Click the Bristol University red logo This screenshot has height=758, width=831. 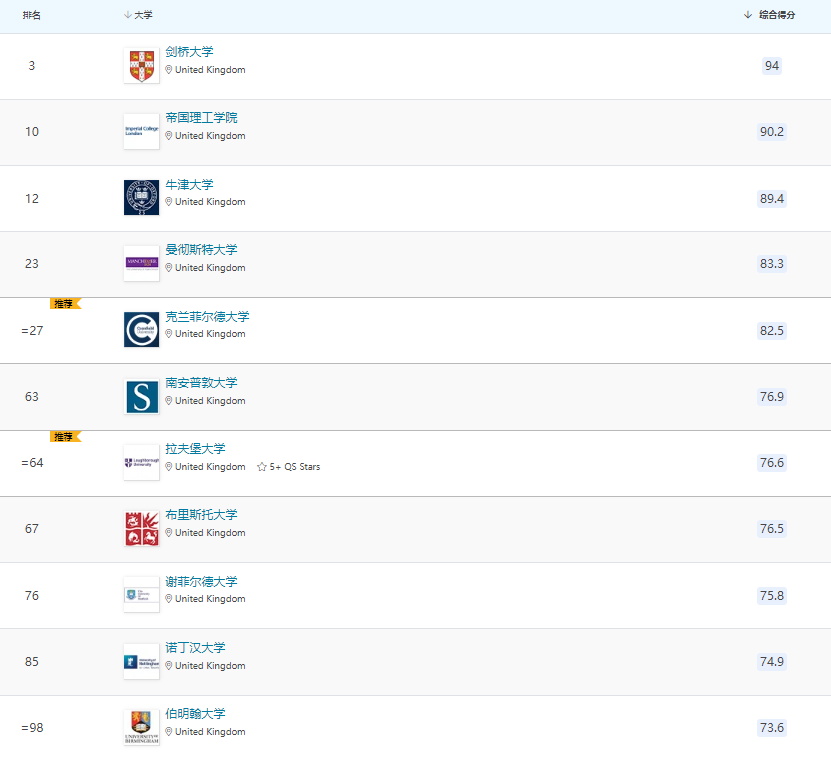click(141, 529)
